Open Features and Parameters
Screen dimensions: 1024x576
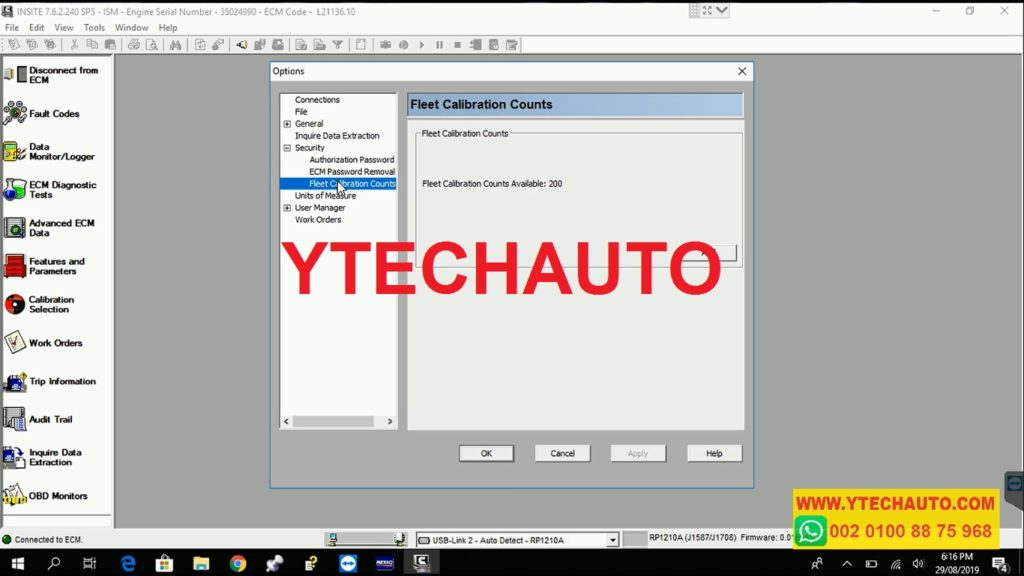click(48, 266)
